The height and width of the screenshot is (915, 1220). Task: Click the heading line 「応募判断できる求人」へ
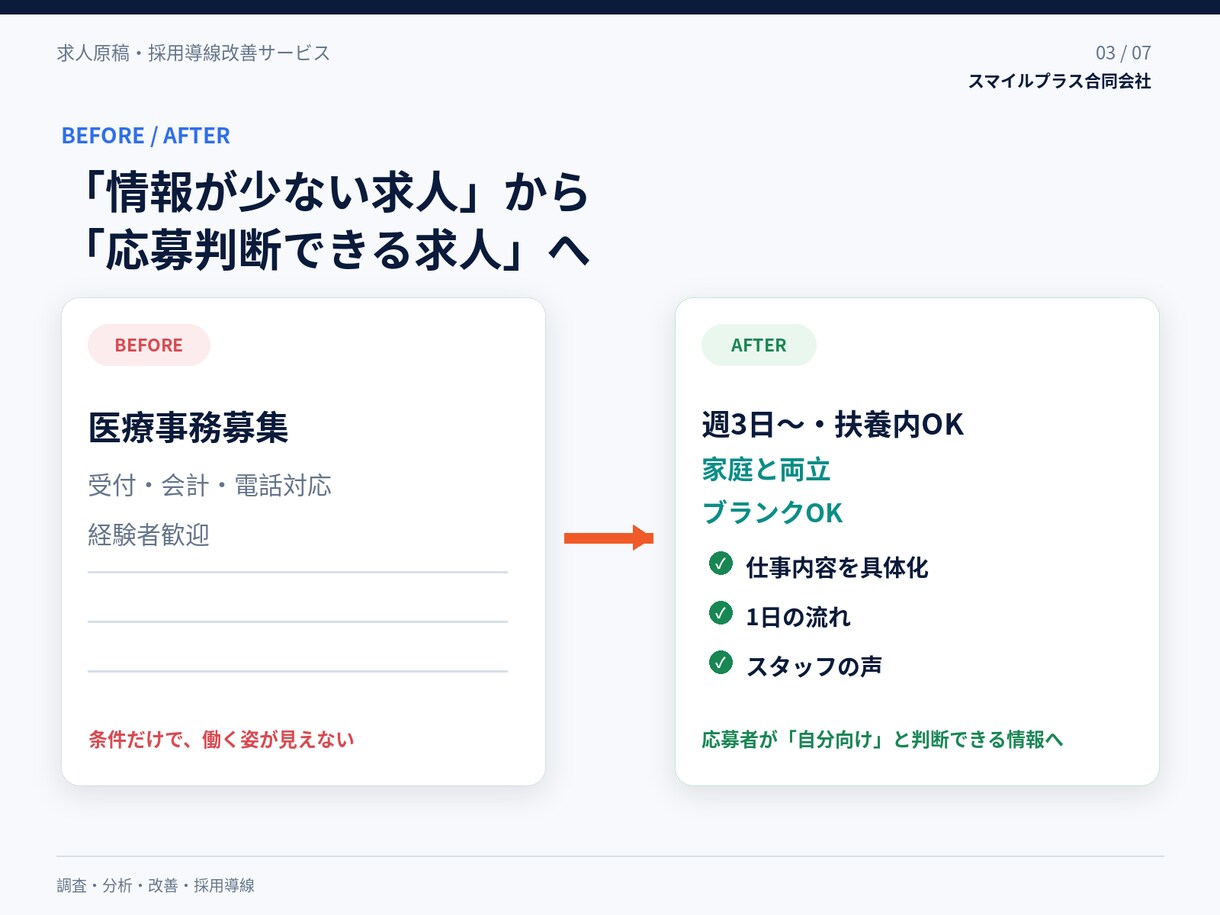coord(338,251)
